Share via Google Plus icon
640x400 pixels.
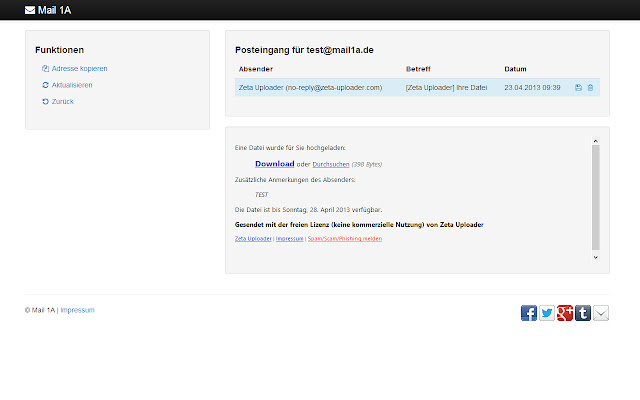click(x=564, y=313)
